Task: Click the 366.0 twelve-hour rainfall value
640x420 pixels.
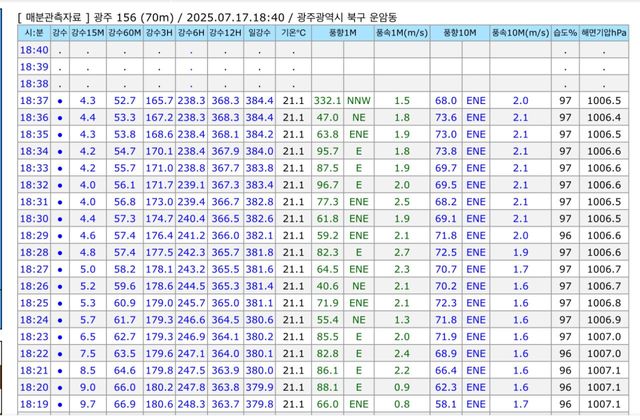Action: coord(225,236)
